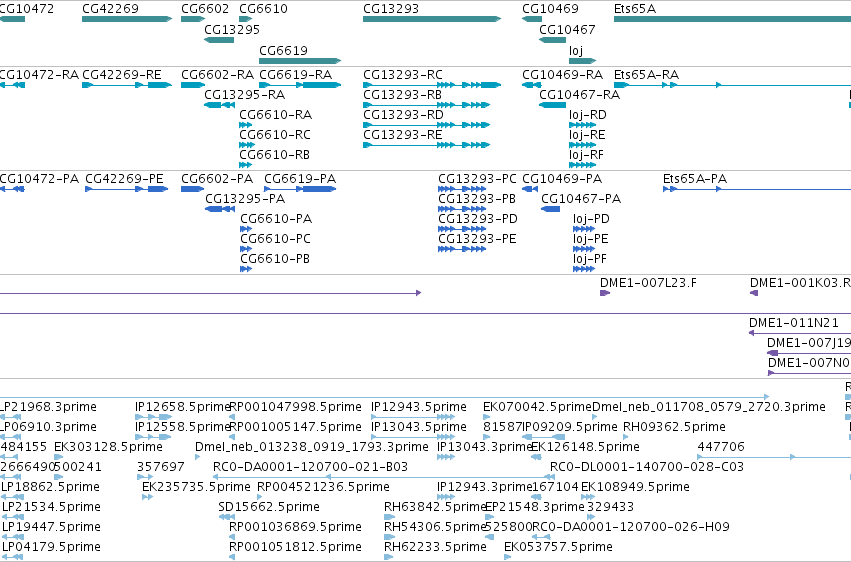Click feature labeled 447706
Screen dimensions: 851x562
tap(721, 447)
